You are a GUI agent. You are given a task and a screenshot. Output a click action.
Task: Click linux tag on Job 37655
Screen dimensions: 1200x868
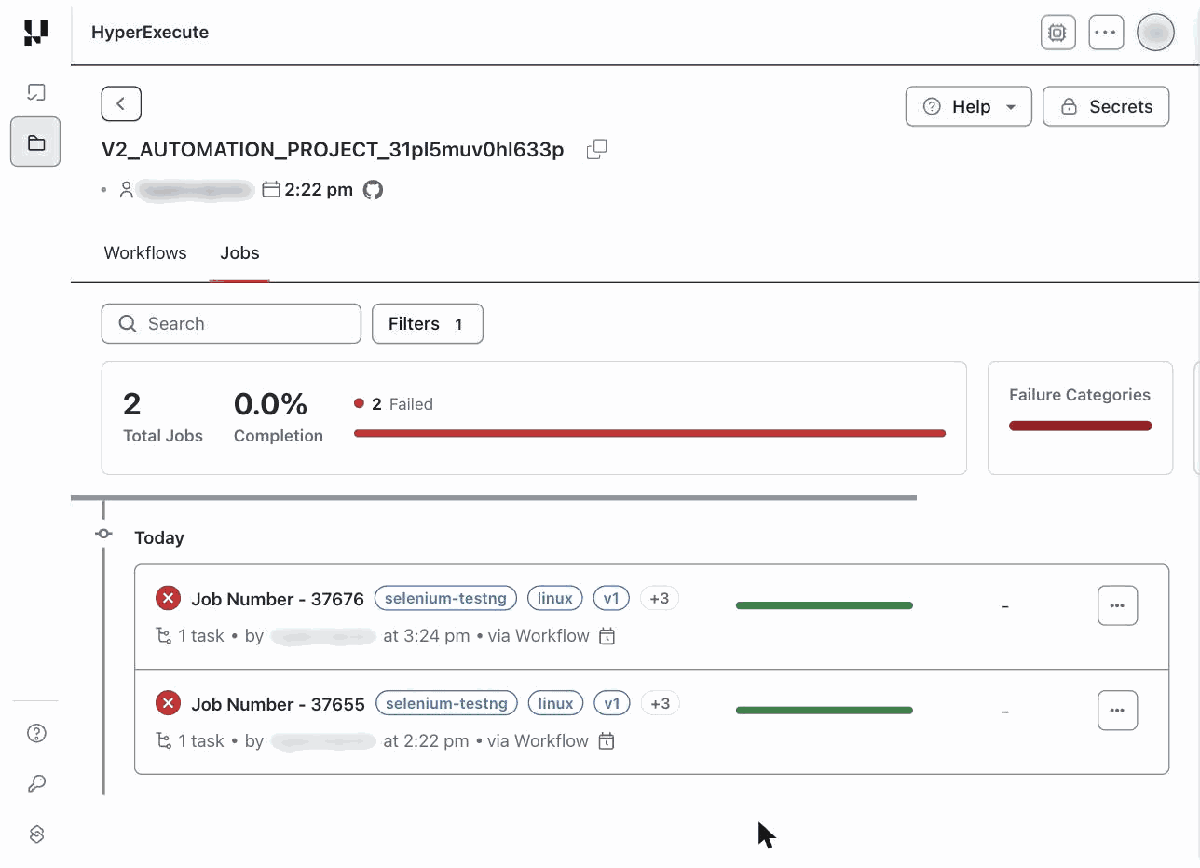(555, 703)
